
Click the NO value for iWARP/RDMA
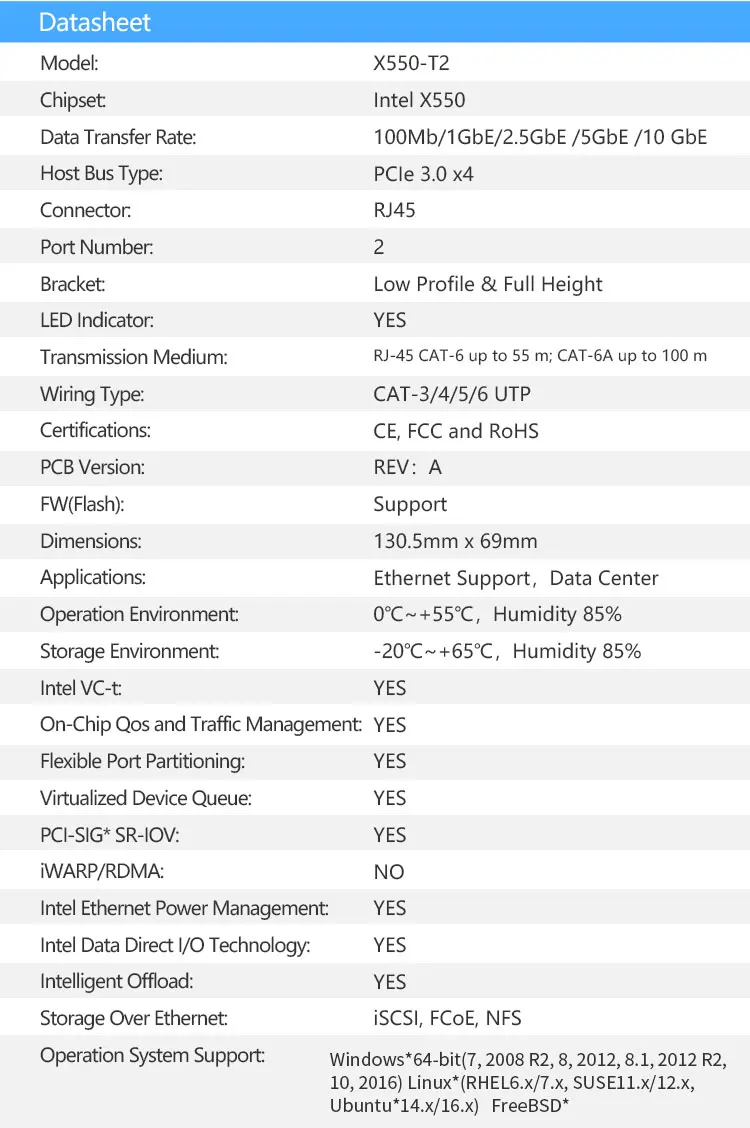click(x=388, y=872)
